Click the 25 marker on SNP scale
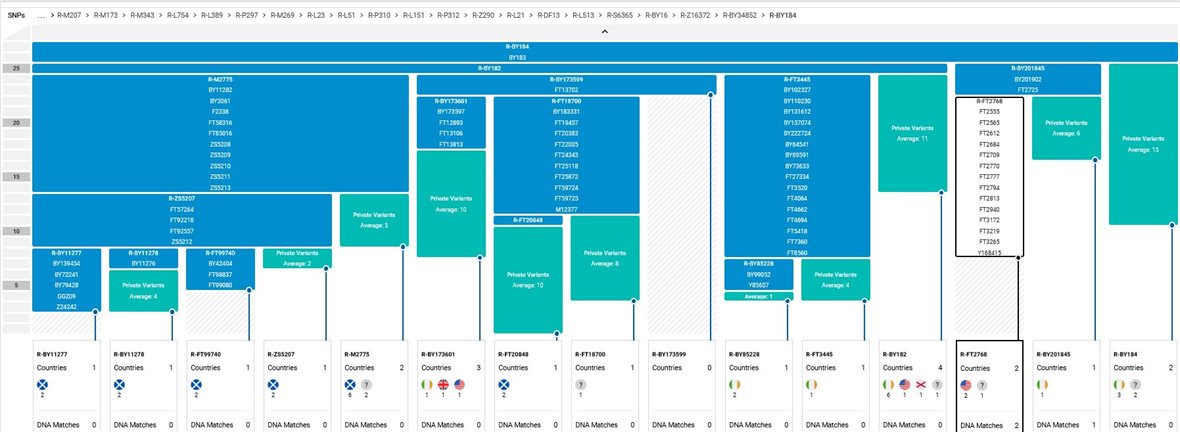Image resolution: width=1180 pixels, height=432 pixels. [x=16, y=68]
